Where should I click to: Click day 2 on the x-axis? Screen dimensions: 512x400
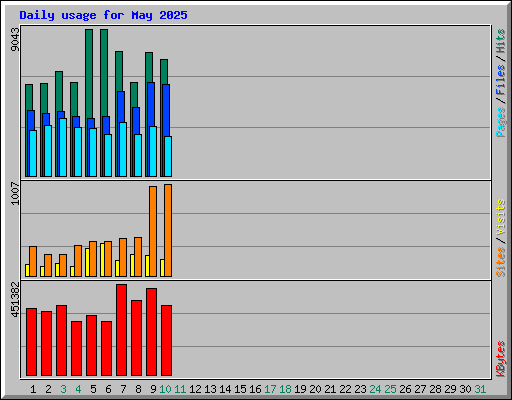(x=48, y=389)
